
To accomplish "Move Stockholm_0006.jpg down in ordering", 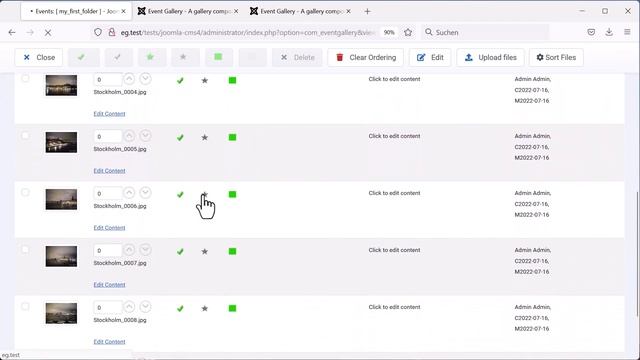I will pyautogui.click(x=145, y=193).
